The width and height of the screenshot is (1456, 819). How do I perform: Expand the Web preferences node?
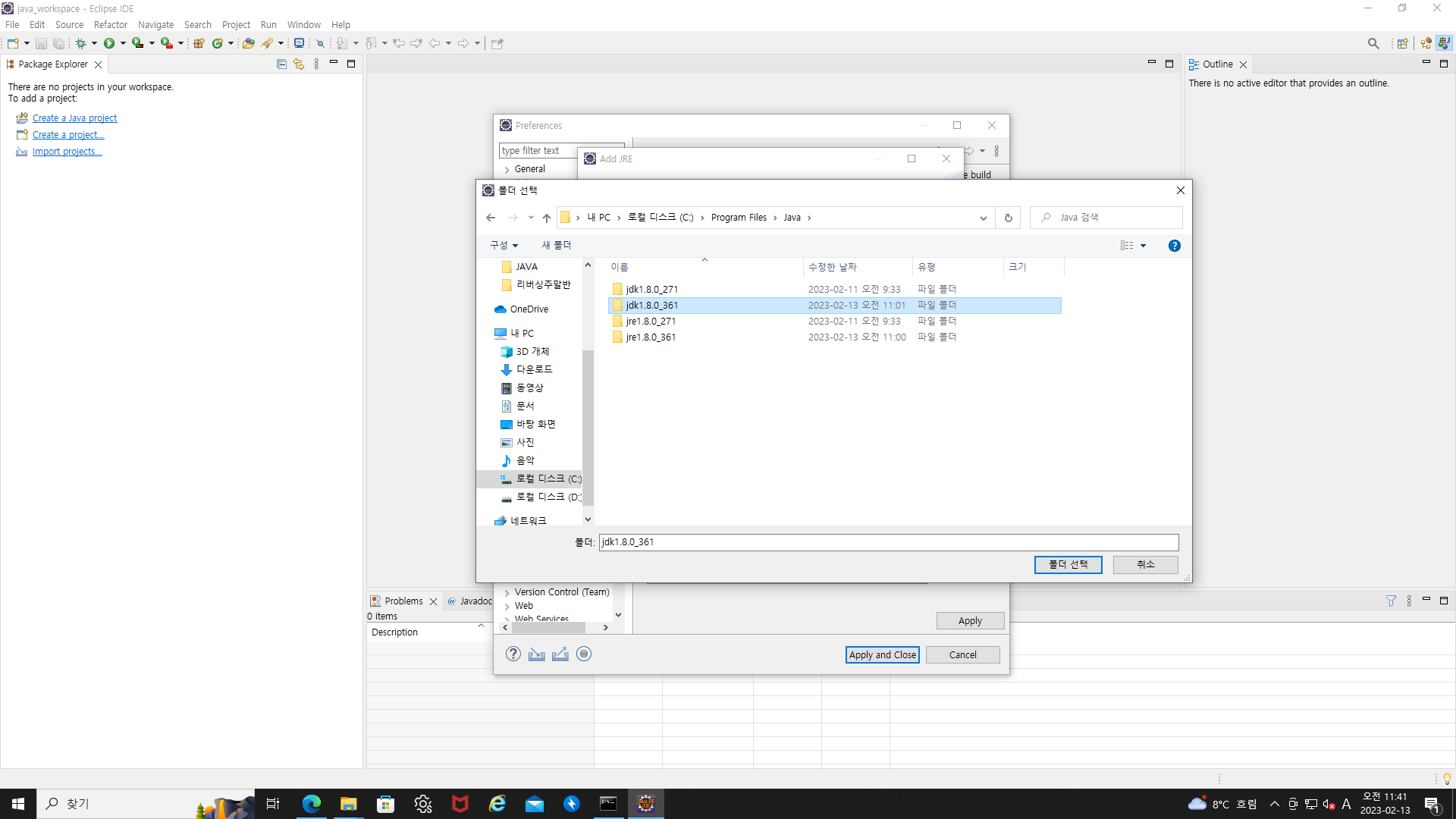(507, 606)
